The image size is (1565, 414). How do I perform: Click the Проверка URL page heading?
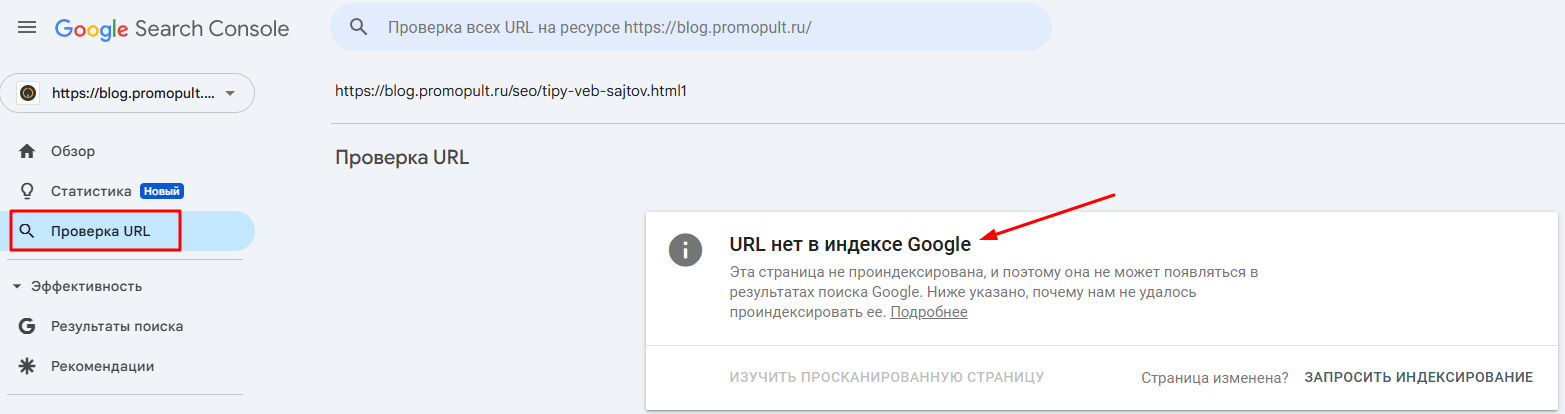point(402,158)
